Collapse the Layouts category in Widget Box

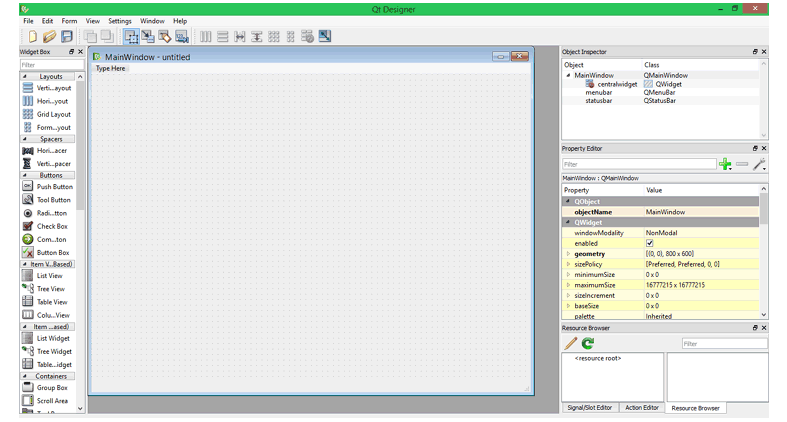tap(25, 76)
